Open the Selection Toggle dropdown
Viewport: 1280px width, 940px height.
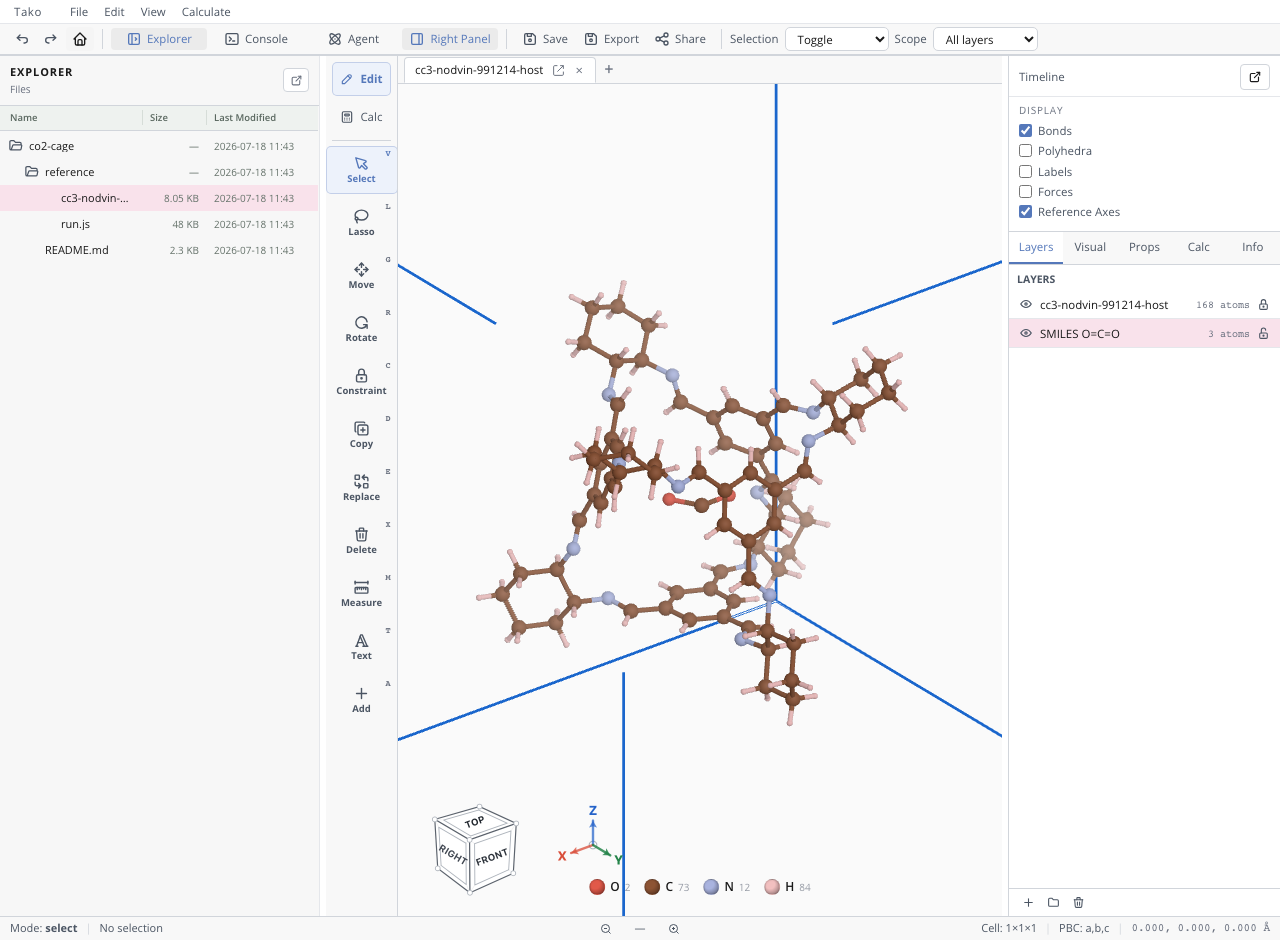click(837, 40)
